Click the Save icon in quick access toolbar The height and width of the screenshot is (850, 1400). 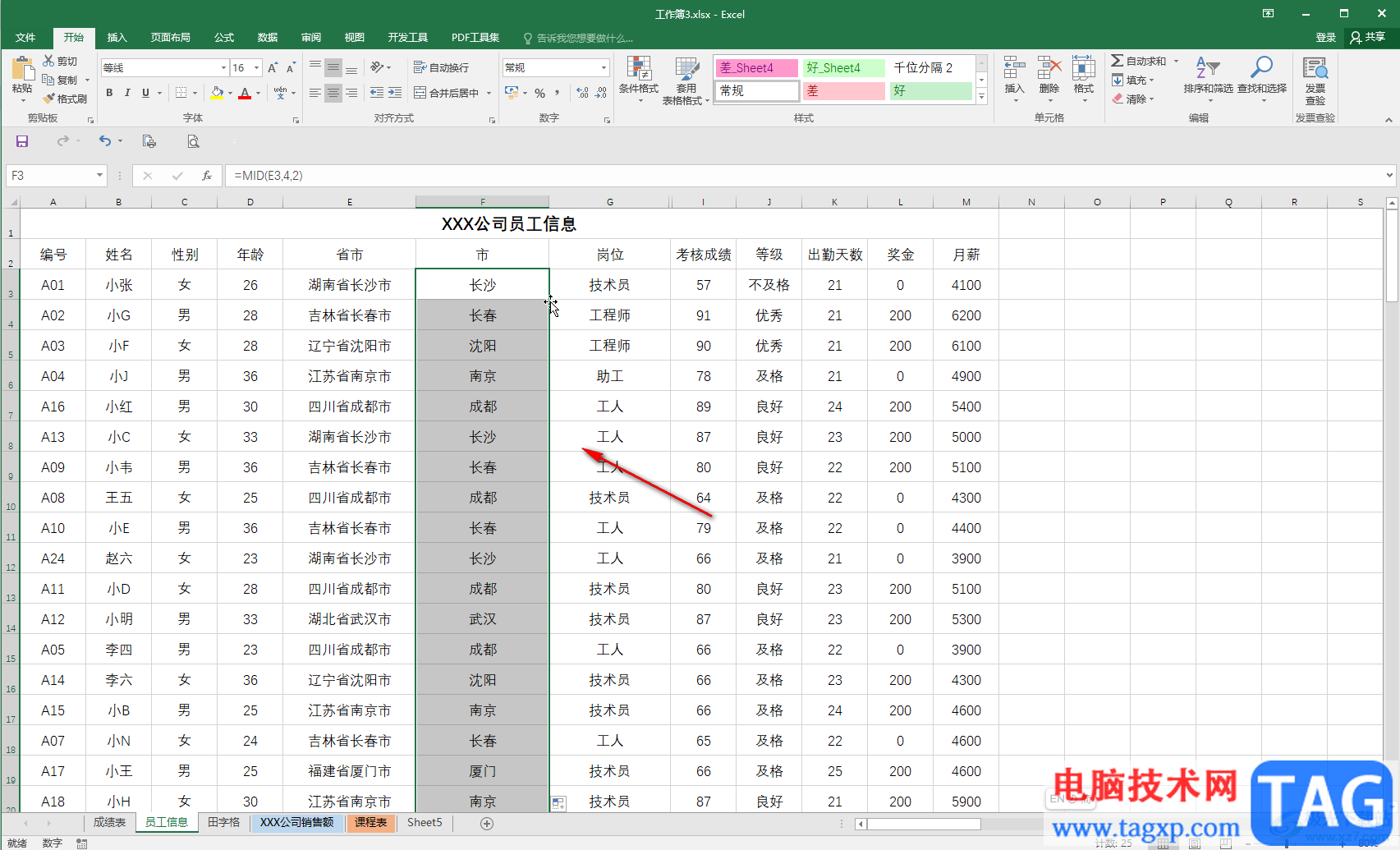click(x=22, y=141)
